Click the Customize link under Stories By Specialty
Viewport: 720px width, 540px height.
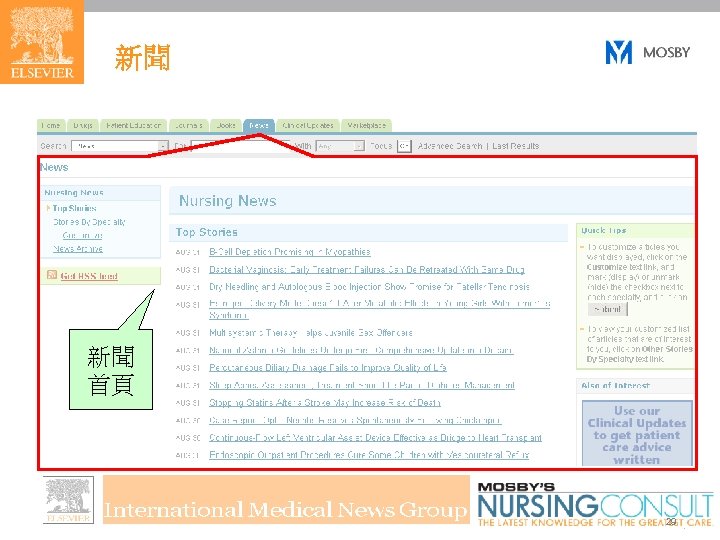(82, 236)
